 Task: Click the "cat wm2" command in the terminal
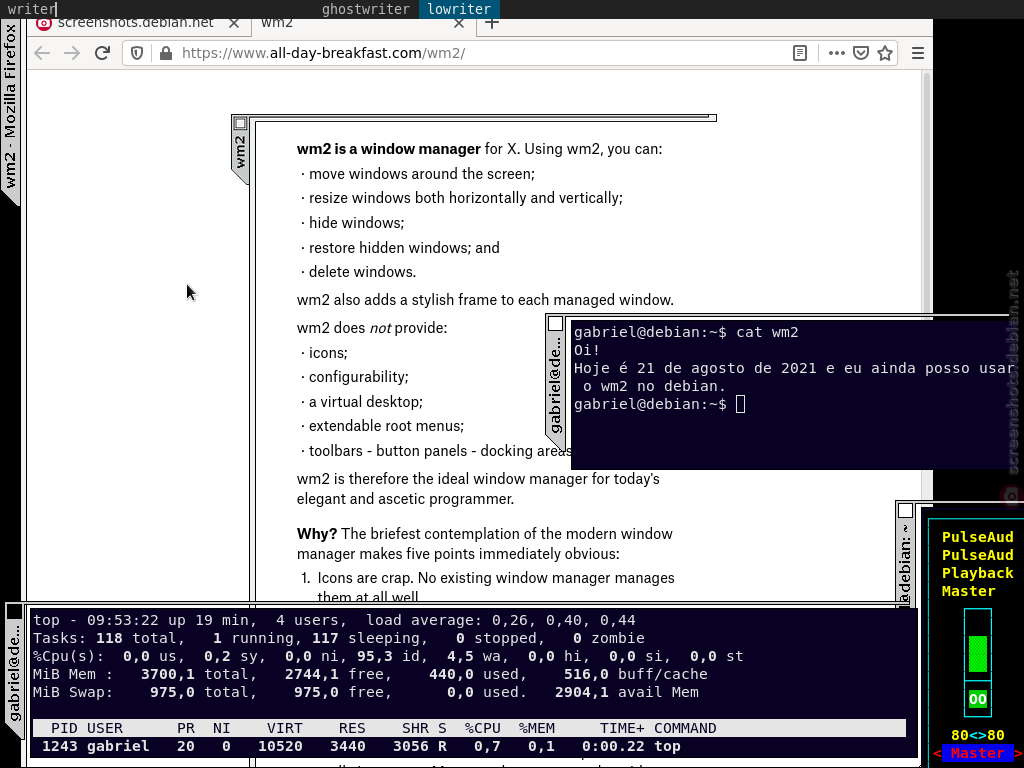pos(767,332)
